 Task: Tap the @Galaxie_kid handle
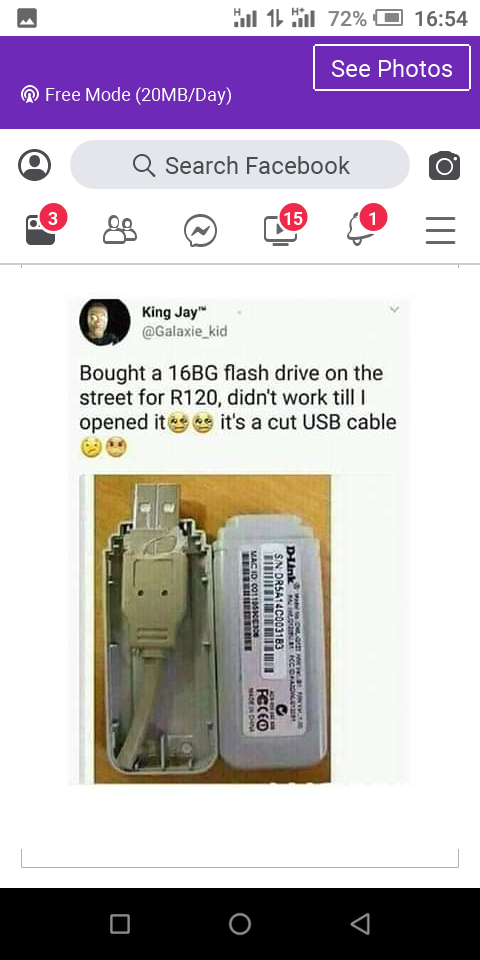click(x=184, y=332)
